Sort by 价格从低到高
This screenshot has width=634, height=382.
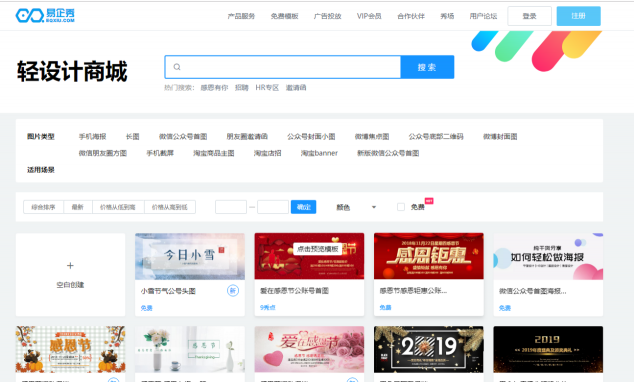118,207
